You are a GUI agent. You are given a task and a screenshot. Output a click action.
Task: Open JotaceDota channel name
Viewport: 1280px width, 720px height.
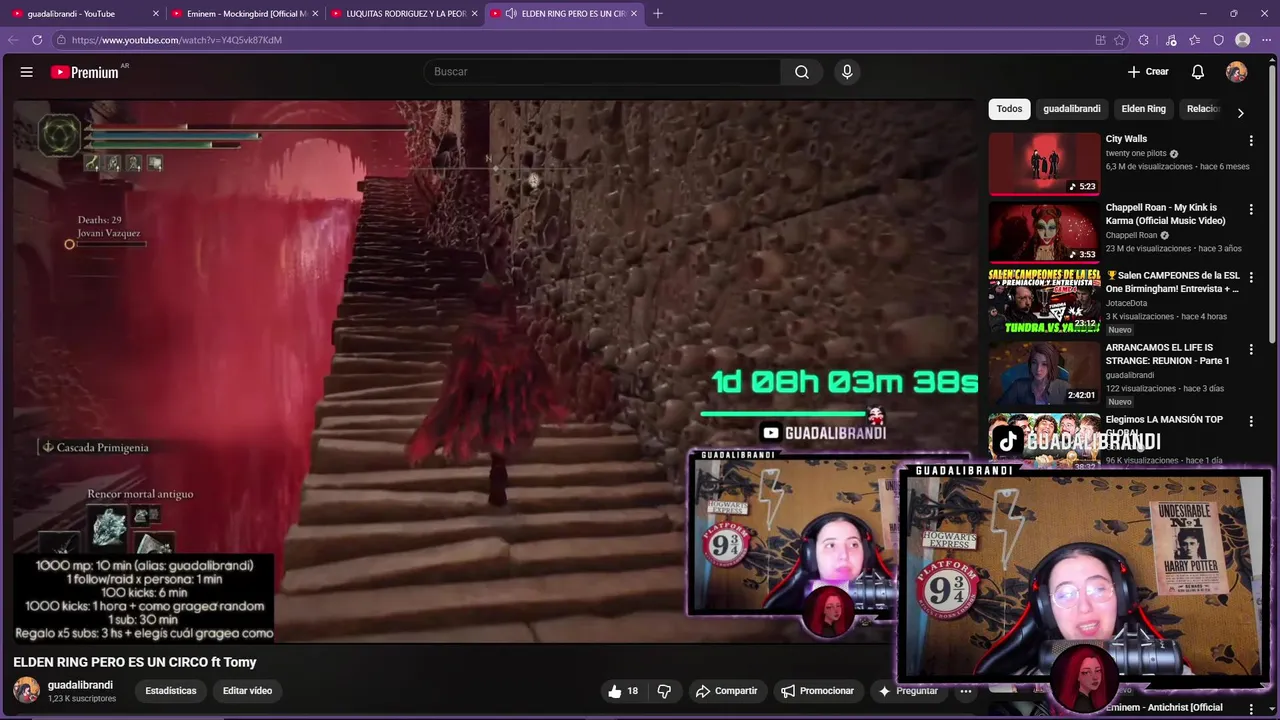tap(1126, 303)
